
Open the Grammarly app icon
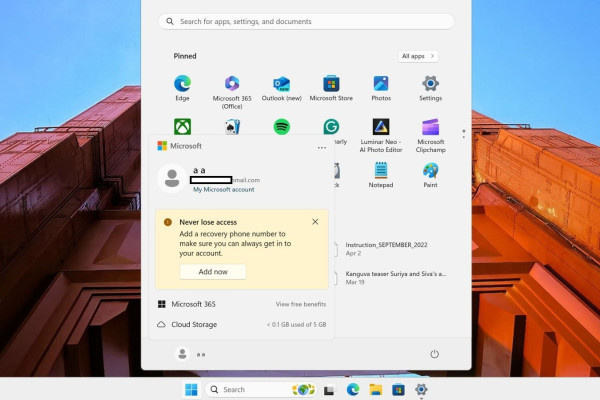point(331,127)
